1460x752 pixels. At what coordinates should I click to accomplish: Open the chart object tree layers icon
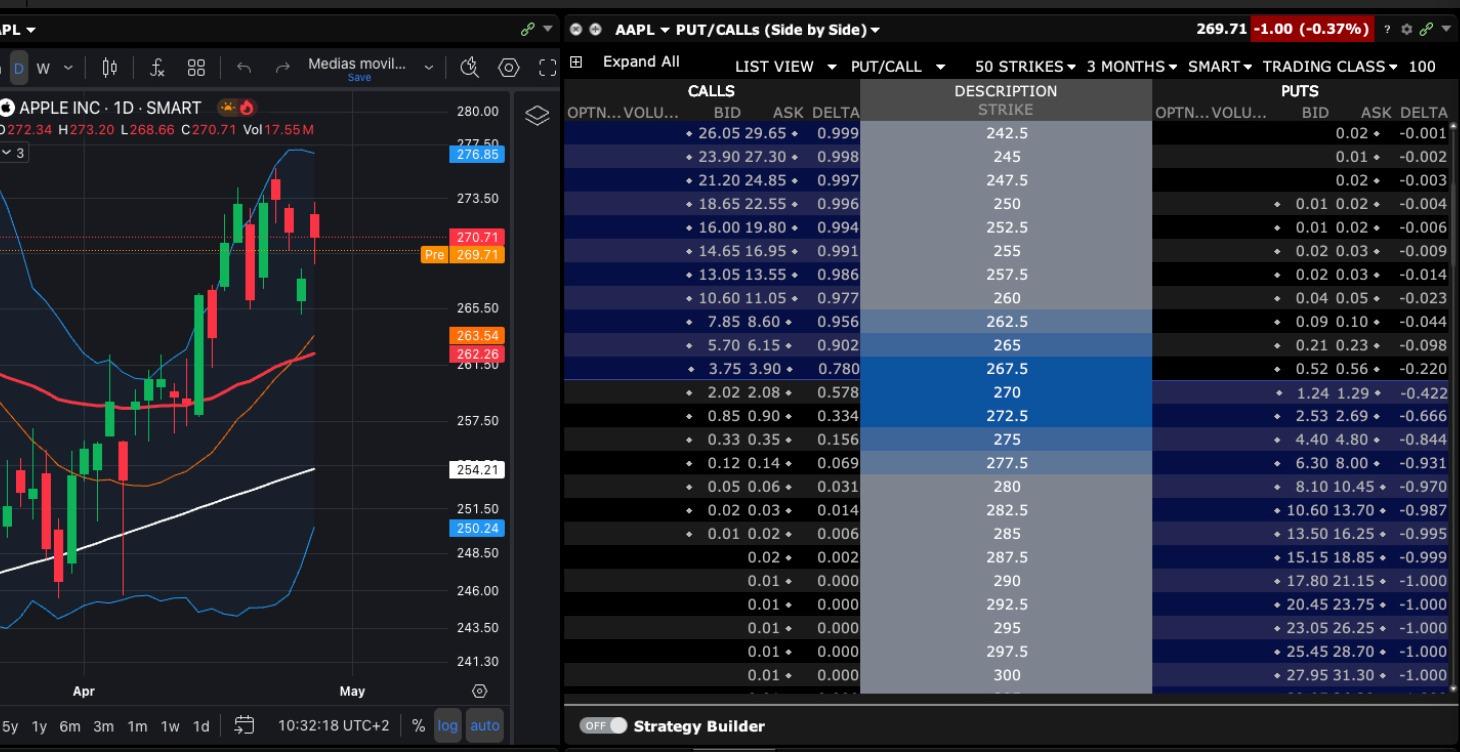click(537, 116)
